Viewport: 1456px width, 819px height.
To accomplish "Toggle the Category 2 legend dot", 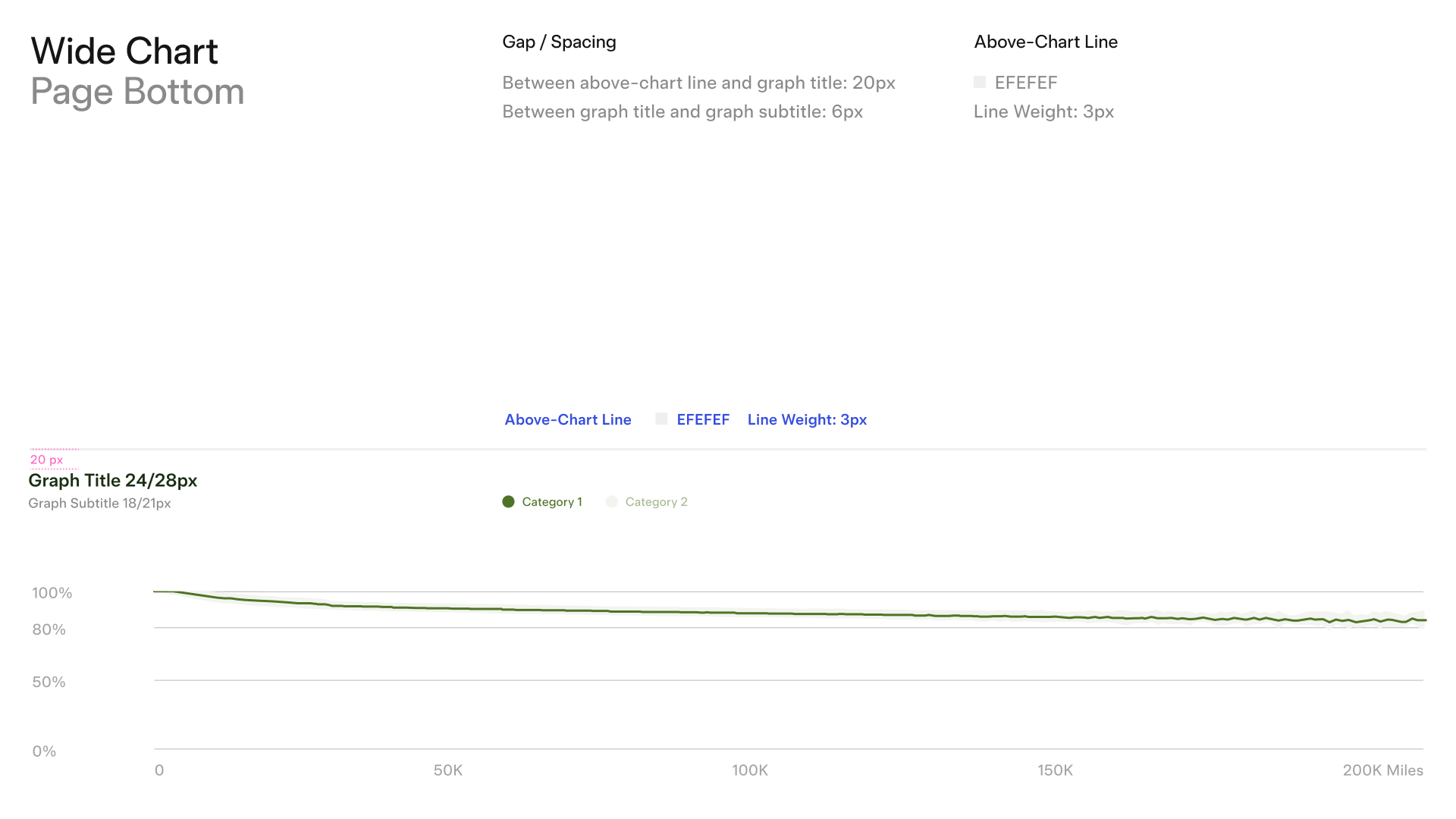I will point(611,502).
